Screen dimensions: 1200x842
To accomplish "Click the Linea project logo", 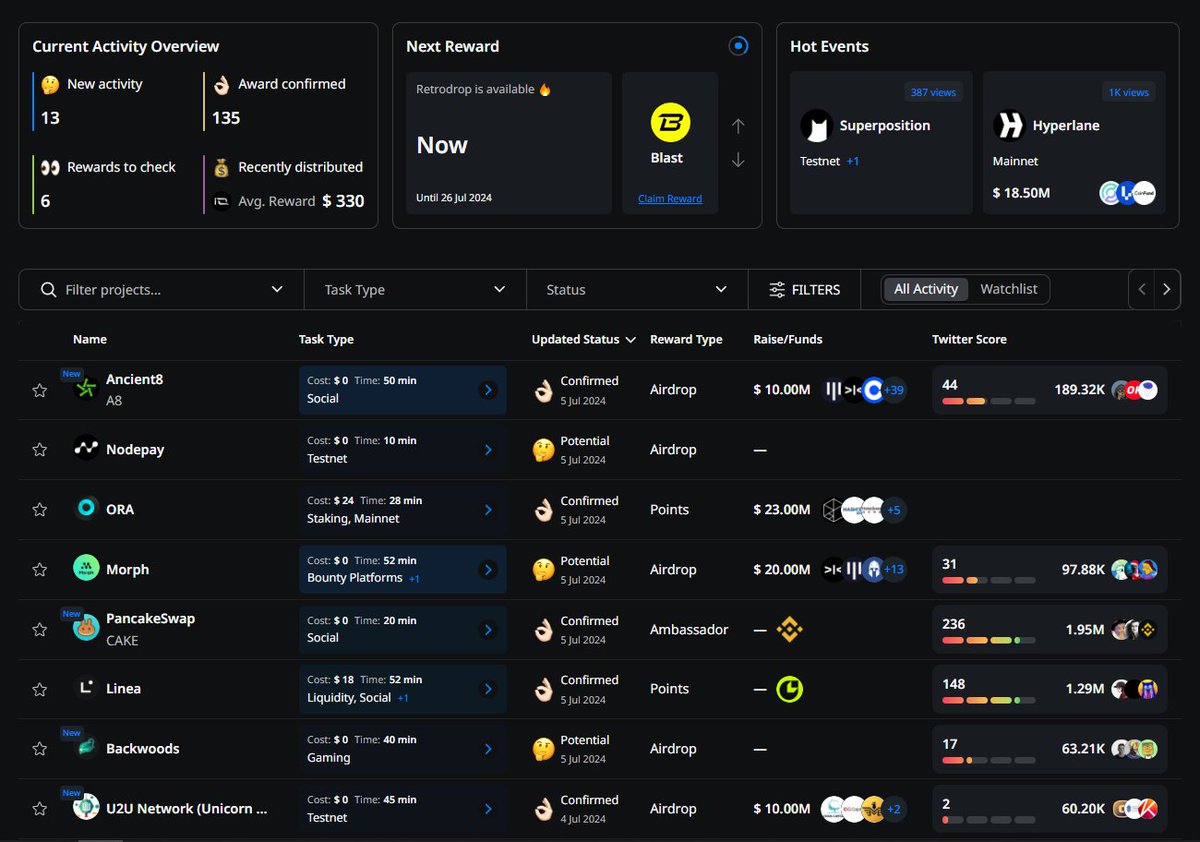I will tap(86, 688).
